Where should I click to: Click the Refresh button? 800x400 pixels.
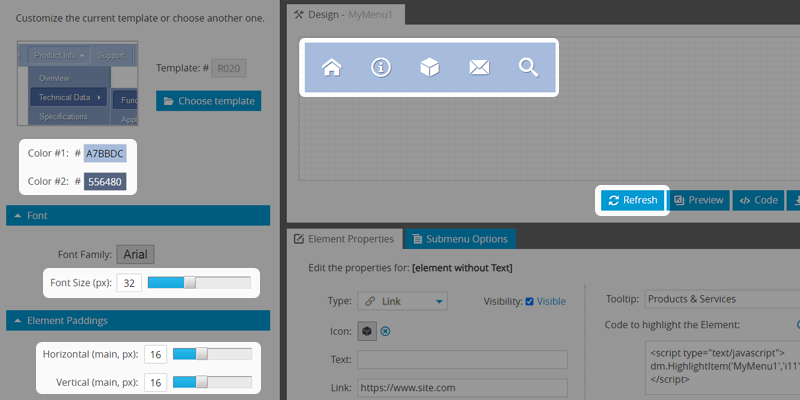pos(633,200)
